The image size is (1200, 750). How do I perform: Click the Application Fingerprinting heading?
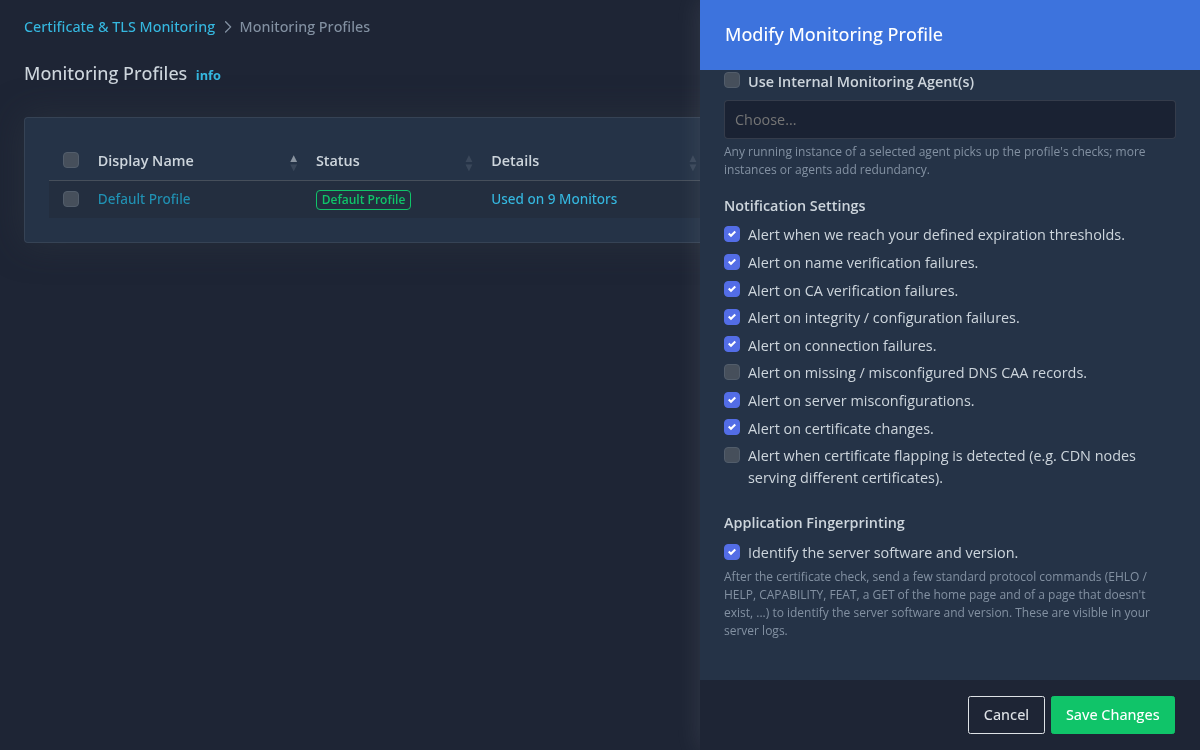click(814, 523)
